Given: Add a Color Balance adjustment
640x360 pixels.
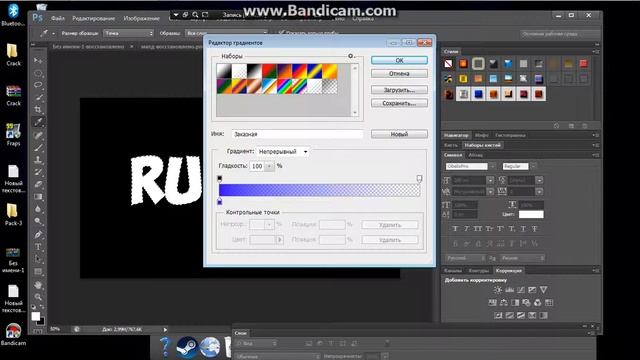Looking at the screenshot, I should (504, 302).
